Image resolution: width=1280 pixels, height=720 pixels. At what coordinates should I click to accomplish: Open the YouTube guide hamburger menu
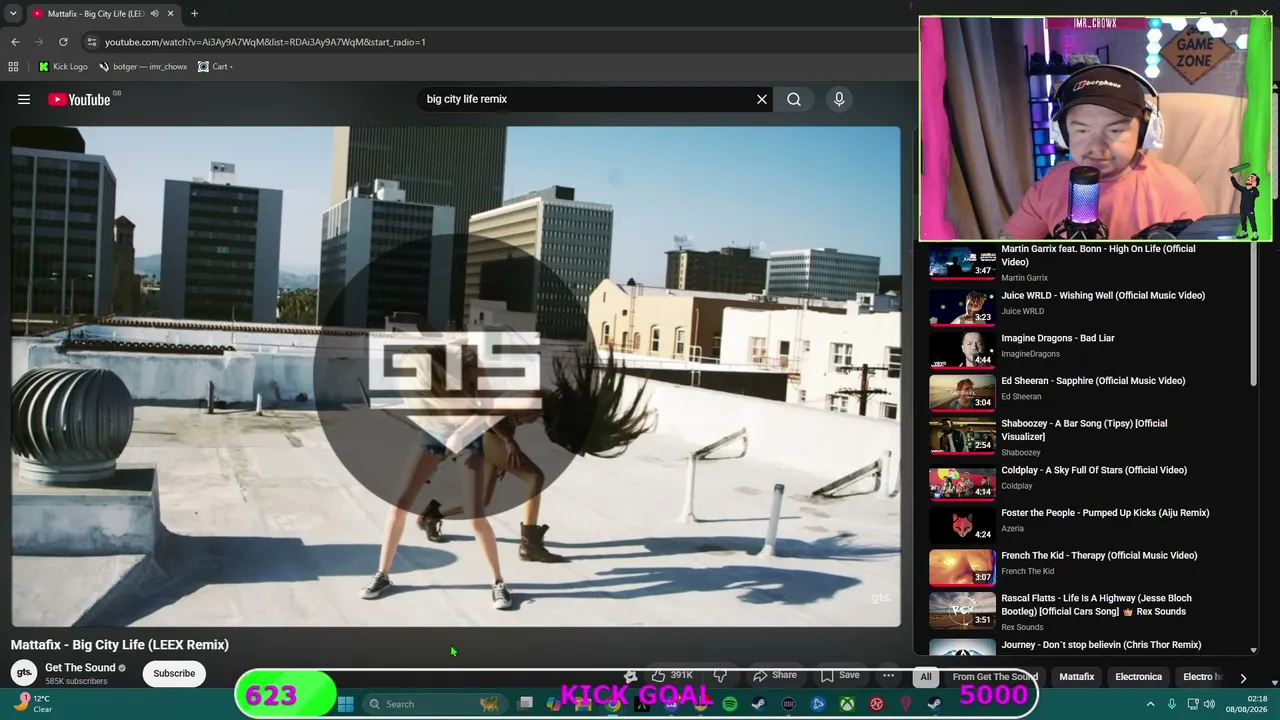pos(24,99)
